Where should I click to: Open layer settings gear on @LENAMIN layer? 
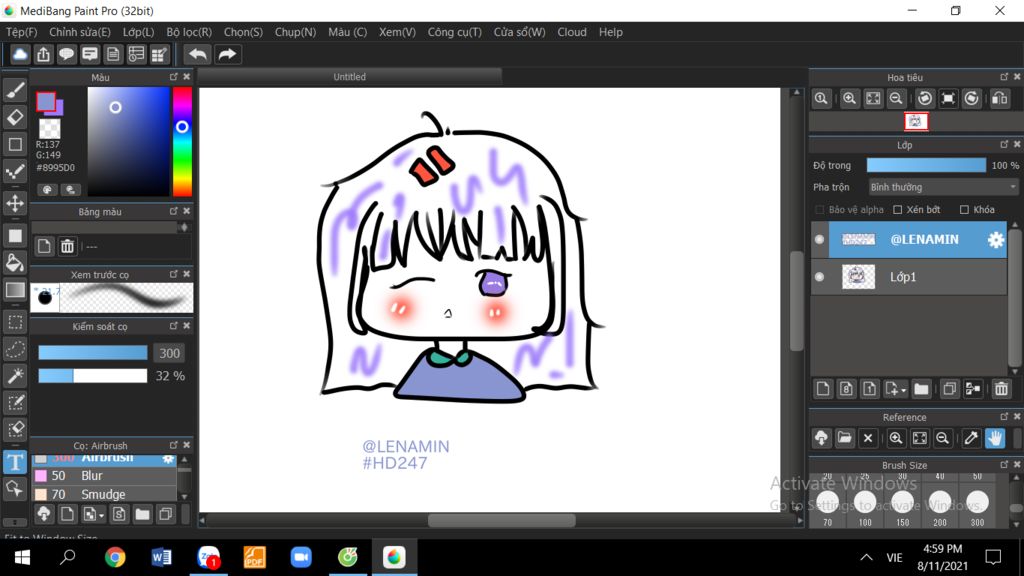(x=995, y=240)
